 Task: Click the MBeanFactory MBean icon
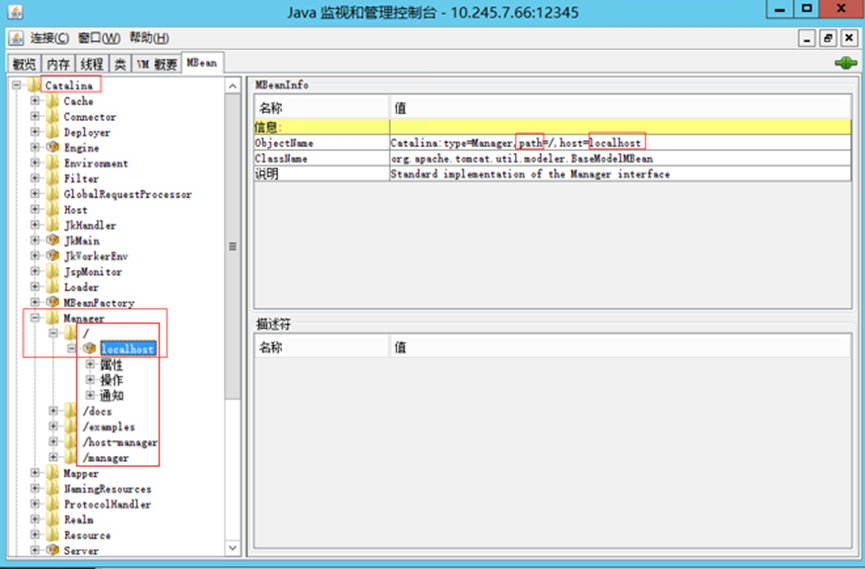53,302
